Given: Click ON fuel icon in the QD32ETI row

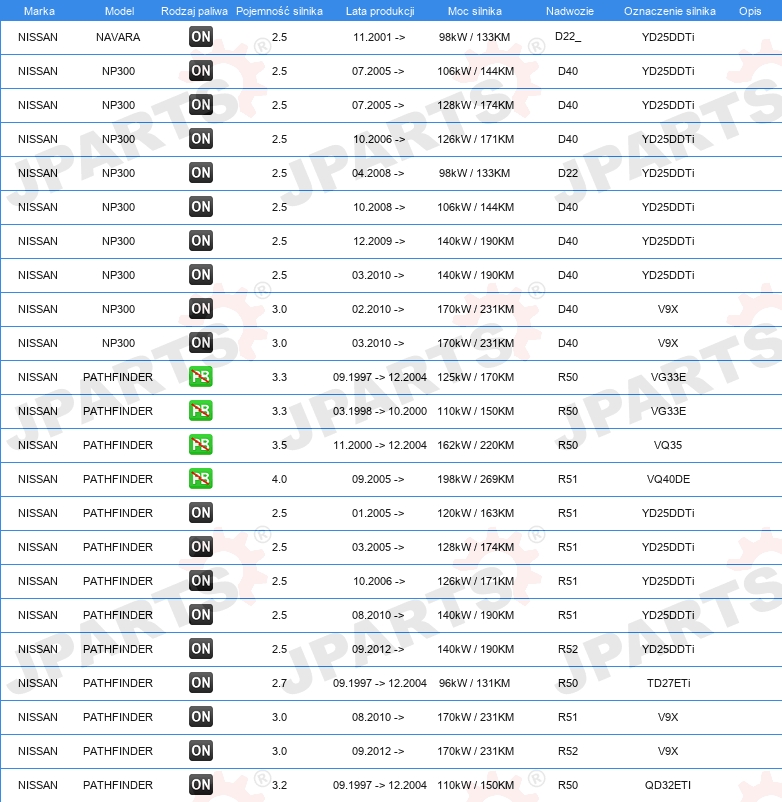Looking at the screenshot, I should pyautogui.click(x=200, y=785).
